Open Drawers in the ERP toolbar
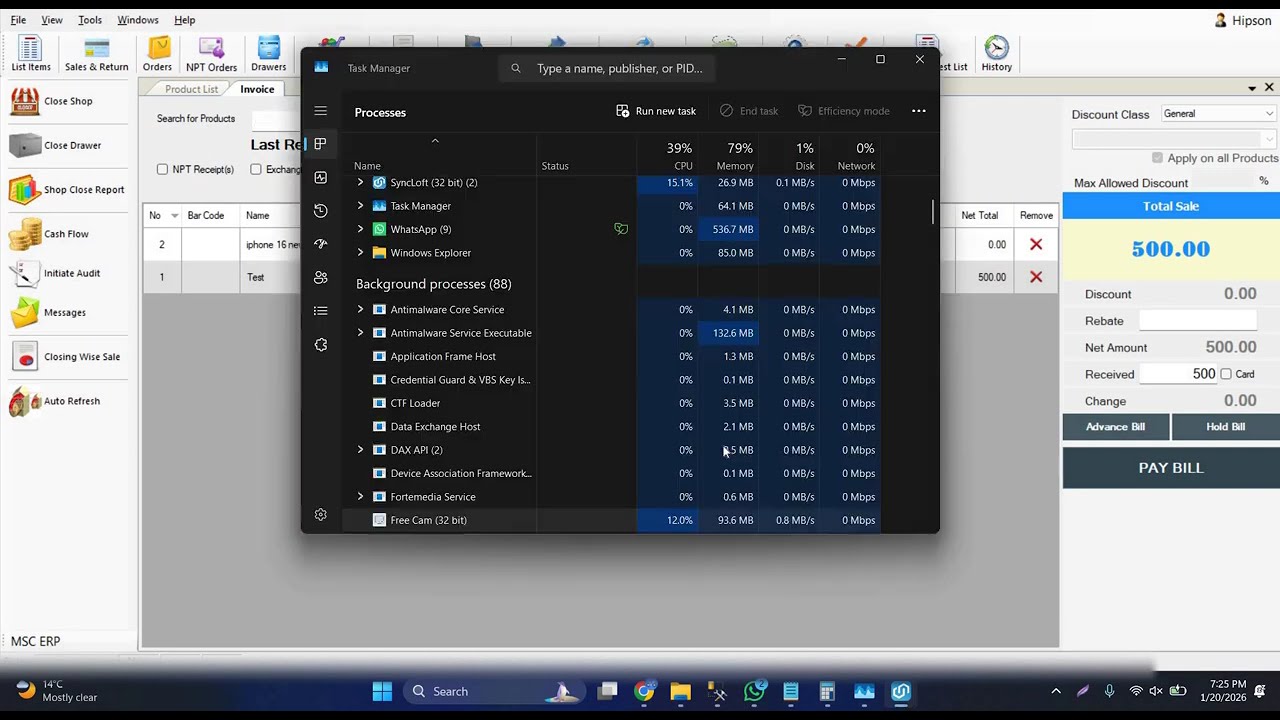Screen dimensions: 1280x720 (268, 54)
